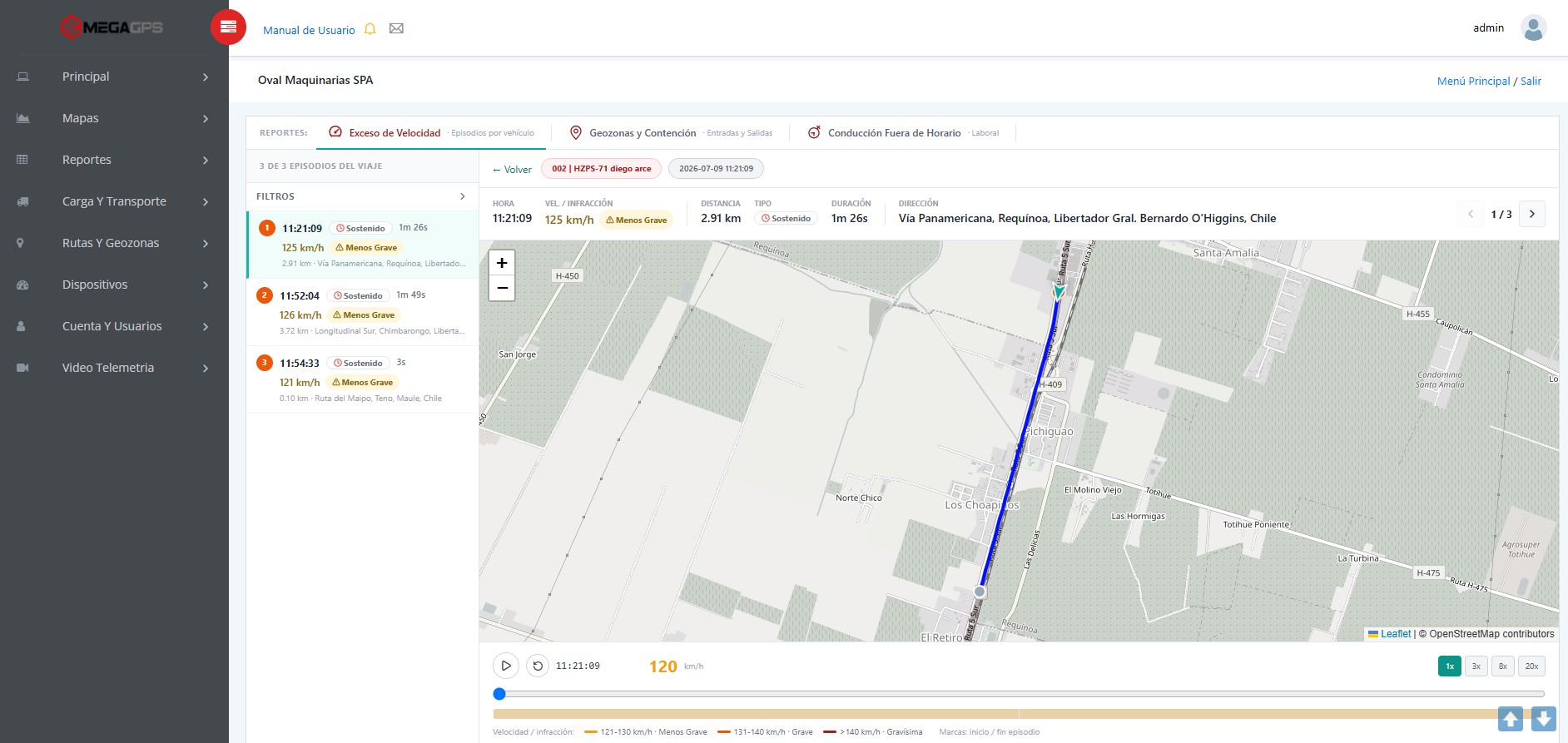1568x743 pixels.
Task: Click the Menos Grave badge in detail header
Action: [x=637, y=220]
